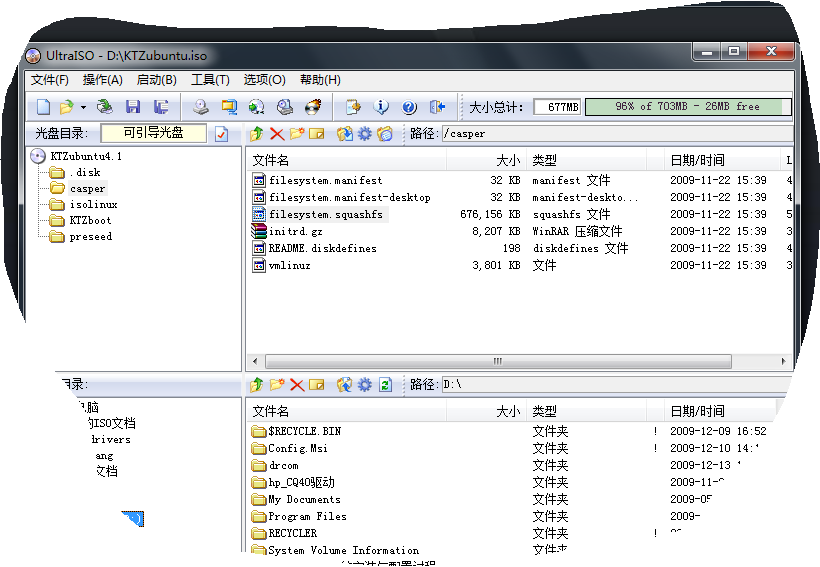The width and height of the screenshot is (820, 567).
Task: Click the Open file folder icon
Action: (66, 107)
